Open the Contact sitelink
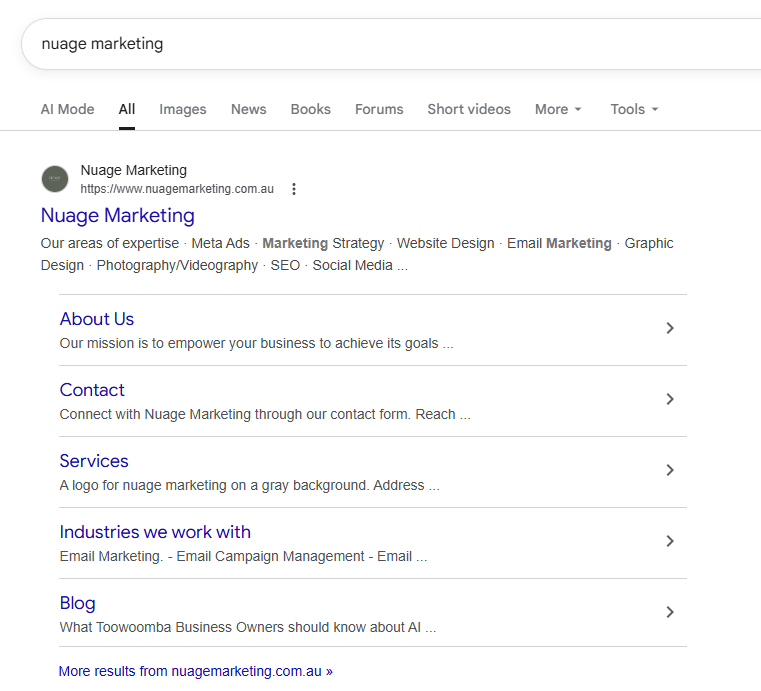This screenshot has width=761, height=691. click(92, 390)
